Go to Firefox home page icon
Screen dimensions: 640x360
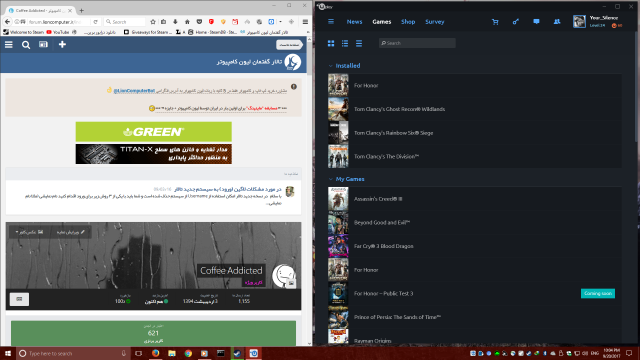click(x=187, y=22)
